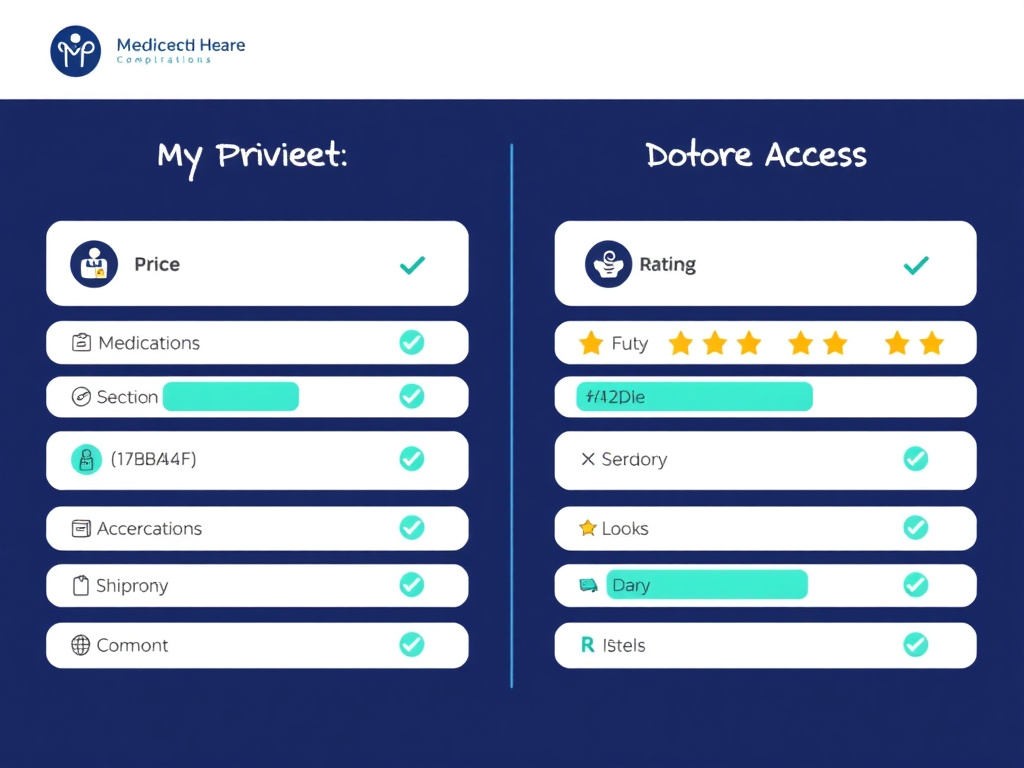Click the Medications clipboard icon
The height and width of the screenshot is (768, 1024).
point(82,343)
